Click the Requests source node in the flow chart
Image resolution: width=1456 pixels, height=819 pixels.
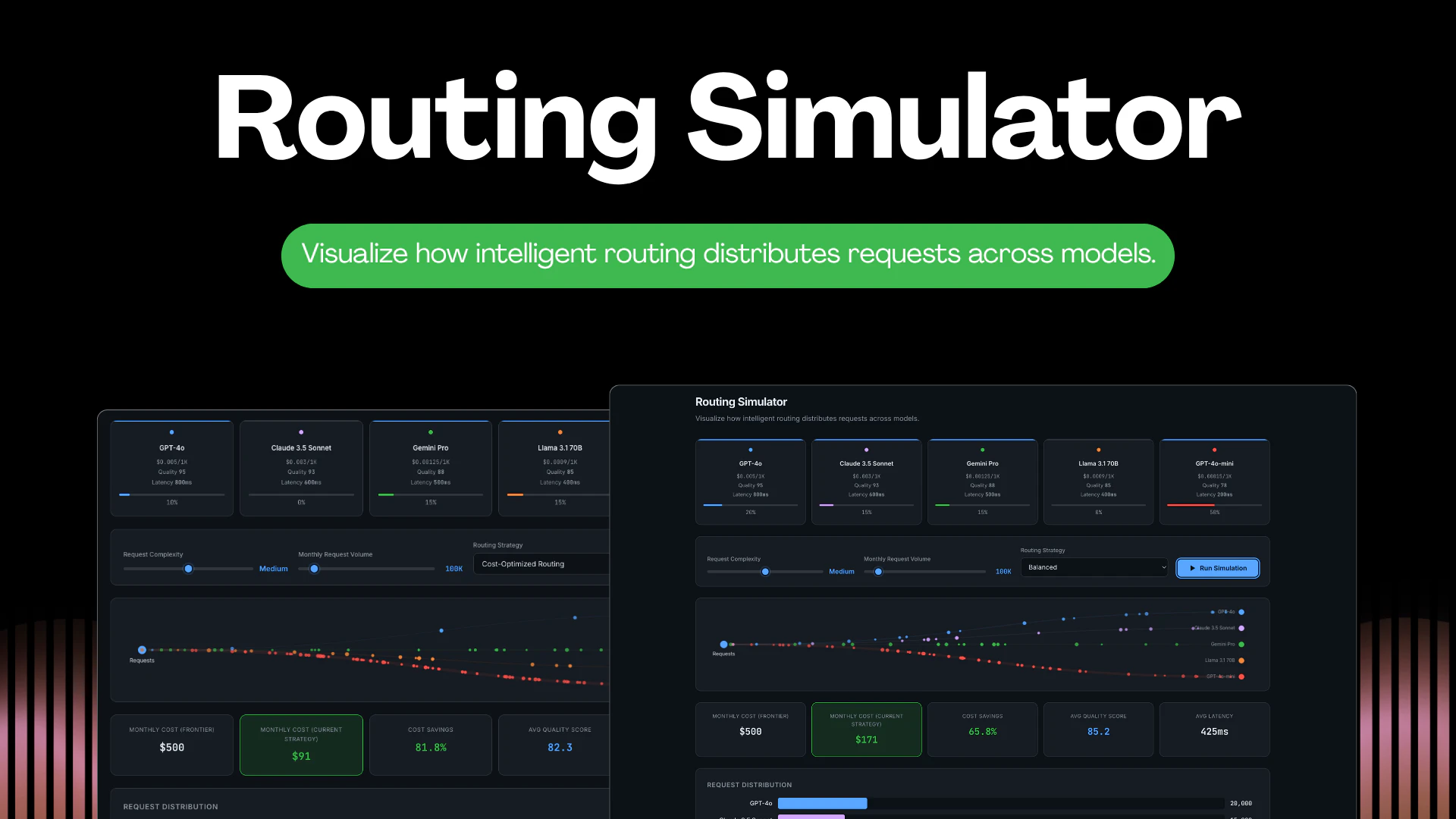[724, 645]
